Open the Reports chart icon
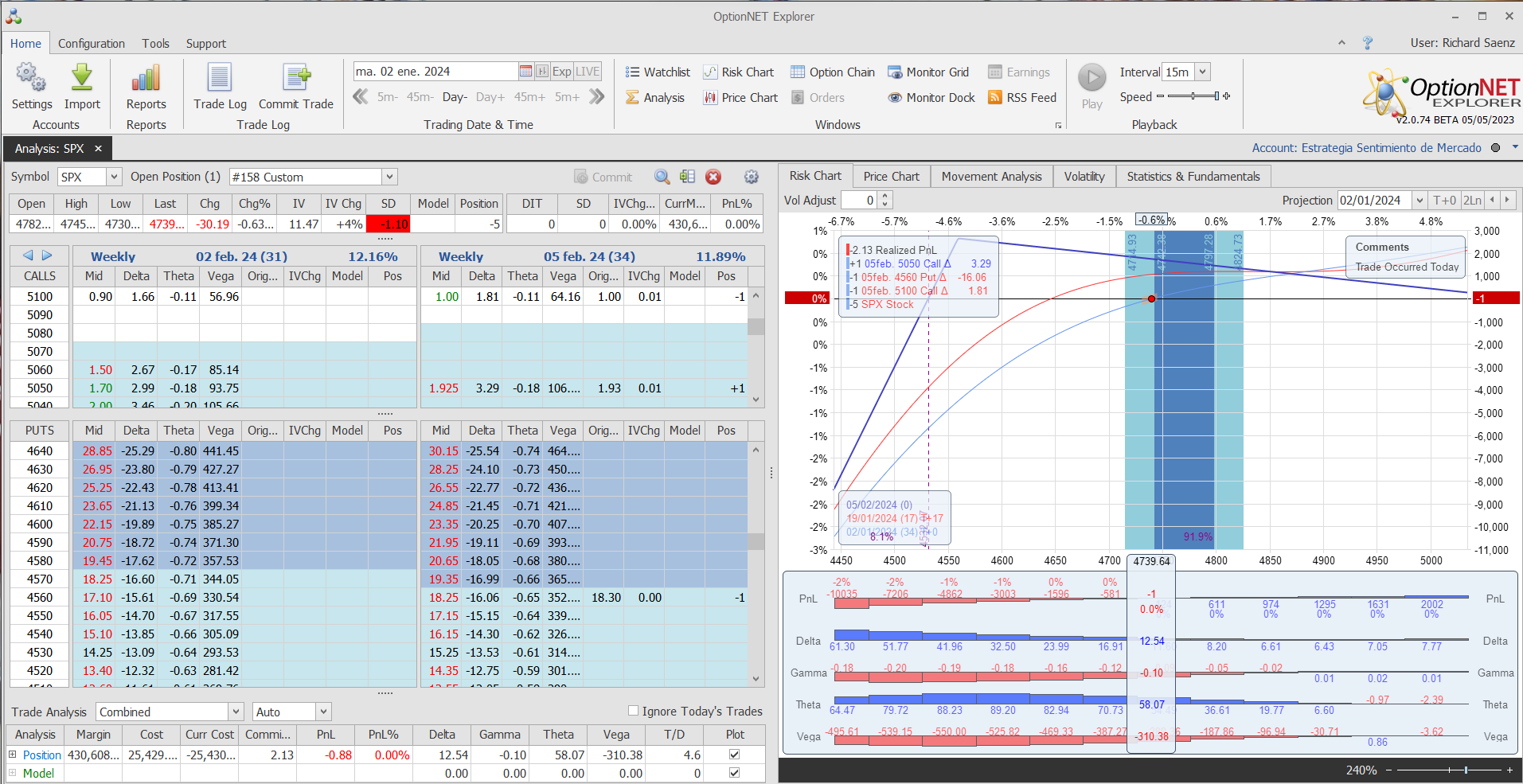Image resolution: width=1523 pixels, height=784 pixels. coord(146,78)
